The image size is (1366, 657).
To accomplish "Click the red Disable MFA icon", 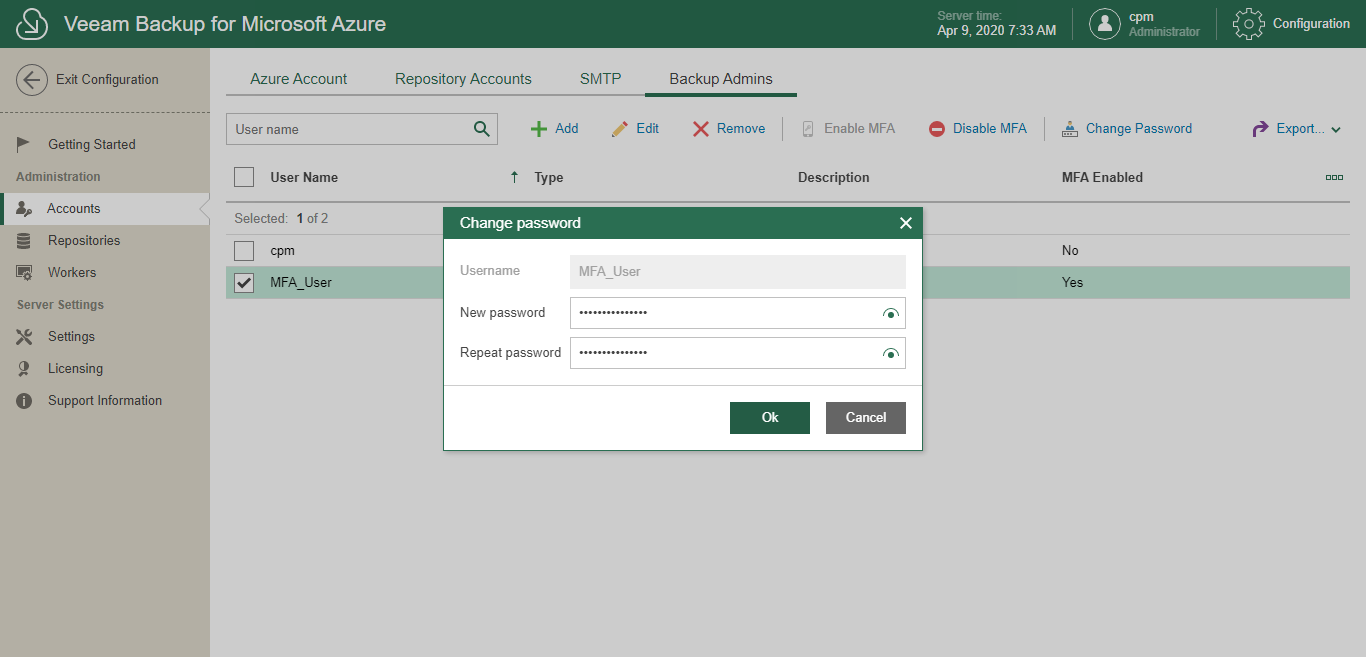I will coord(937,129).
